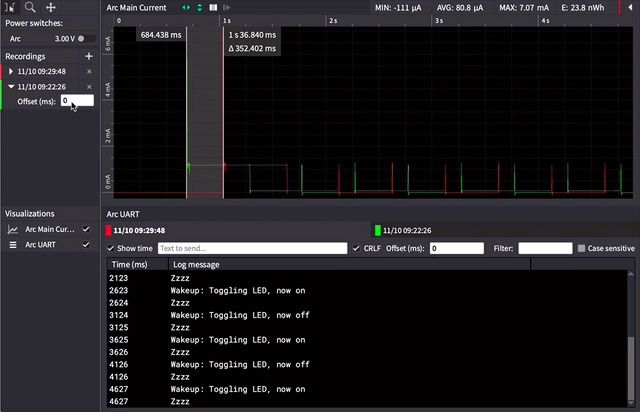Click the Arc Main Current graph icon

13,229
